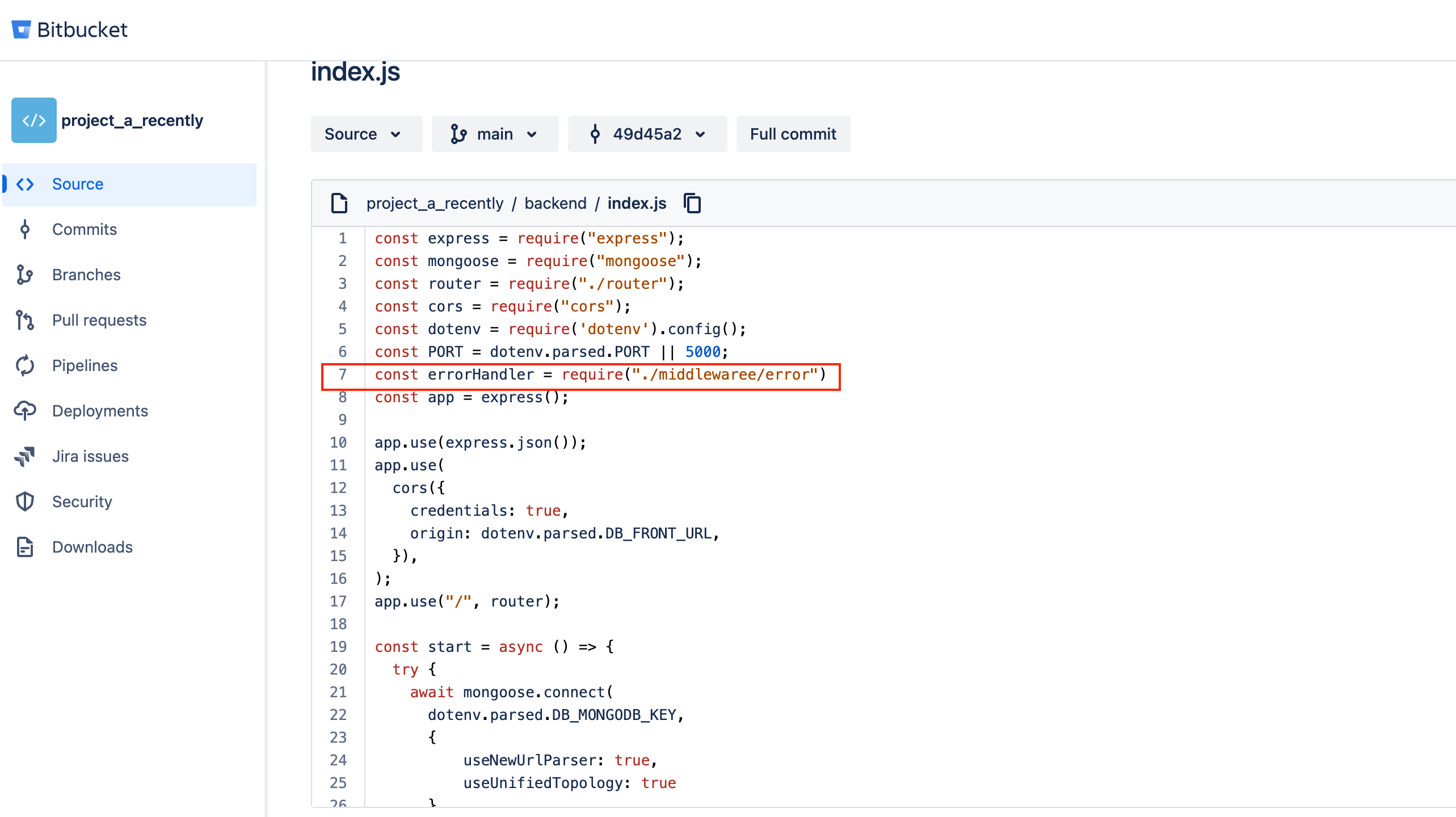Click the Source navigation icon
This screenshot has height=817, width=1456.
point(27,184)
